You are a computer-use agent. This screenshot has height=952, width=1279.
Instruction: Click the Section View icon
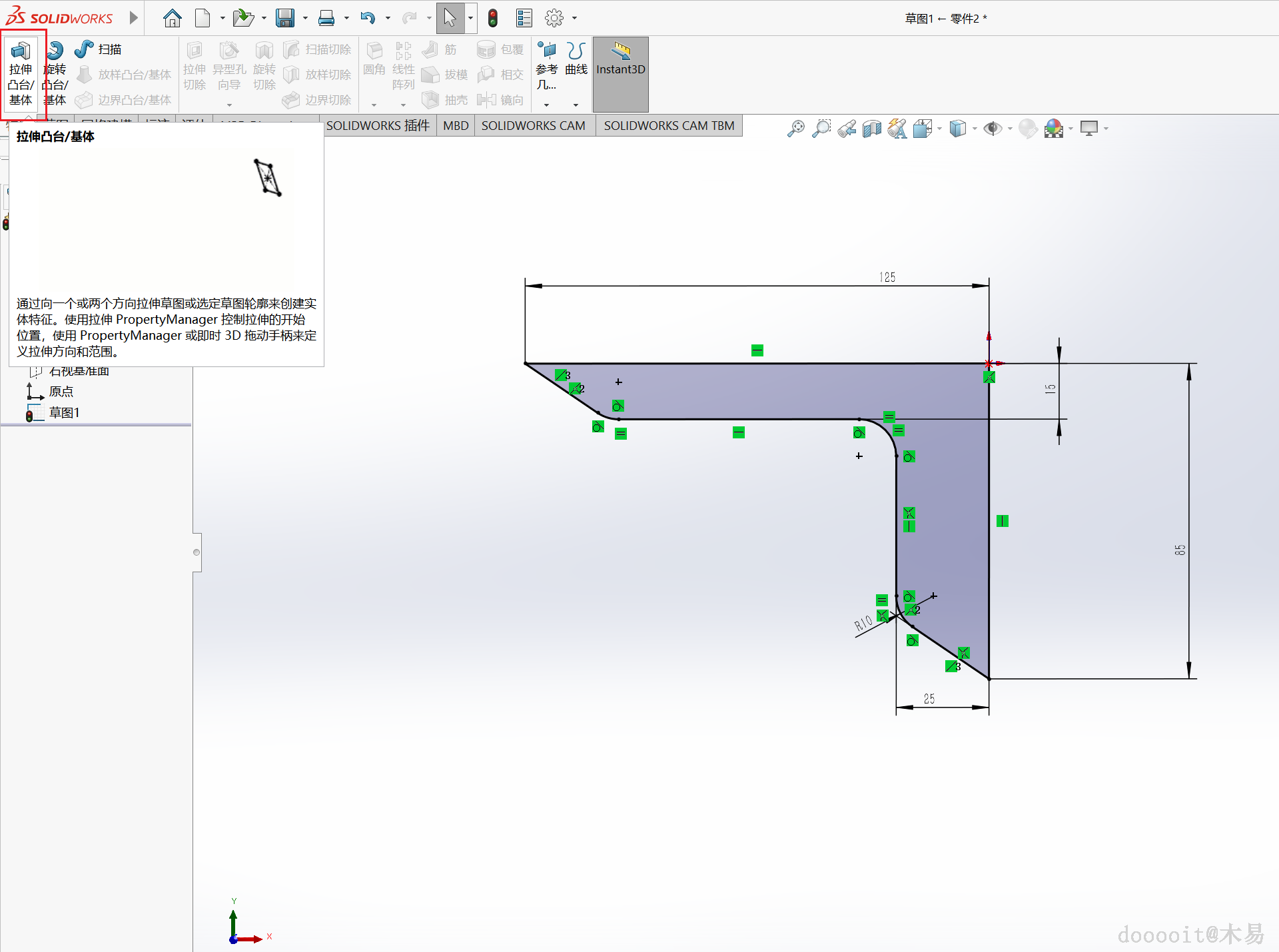pyautogui.click(x=871, y=129)
